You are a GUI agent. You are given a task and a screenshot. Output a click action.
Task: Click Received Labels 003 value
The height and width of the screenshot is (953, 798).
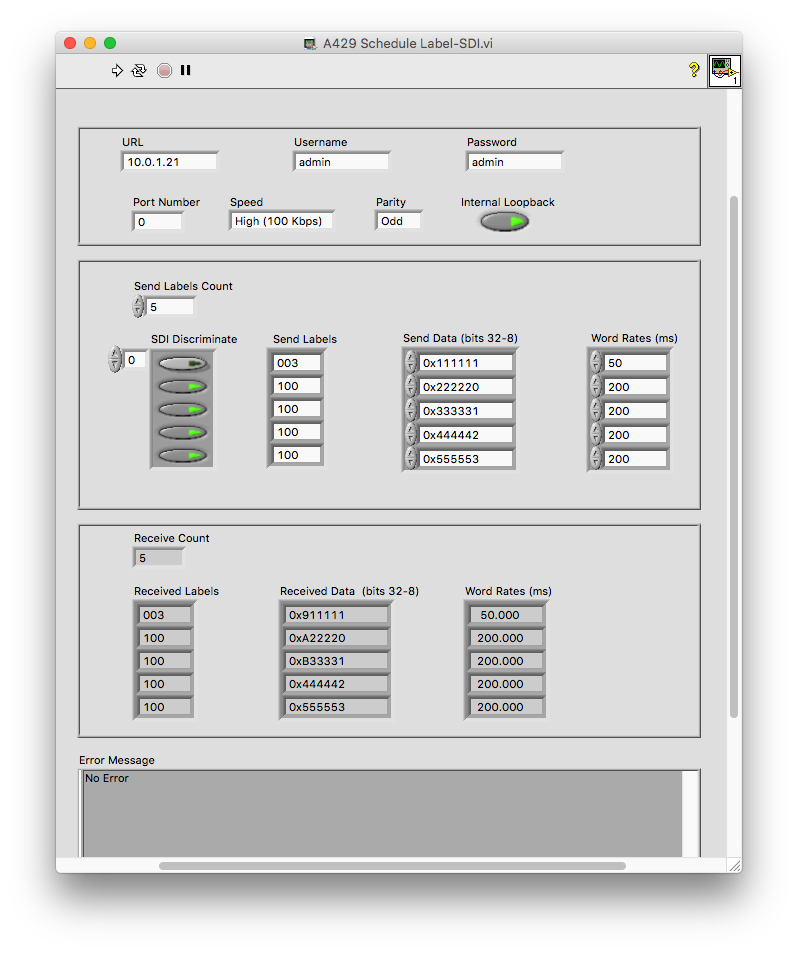tap(165, 615)
